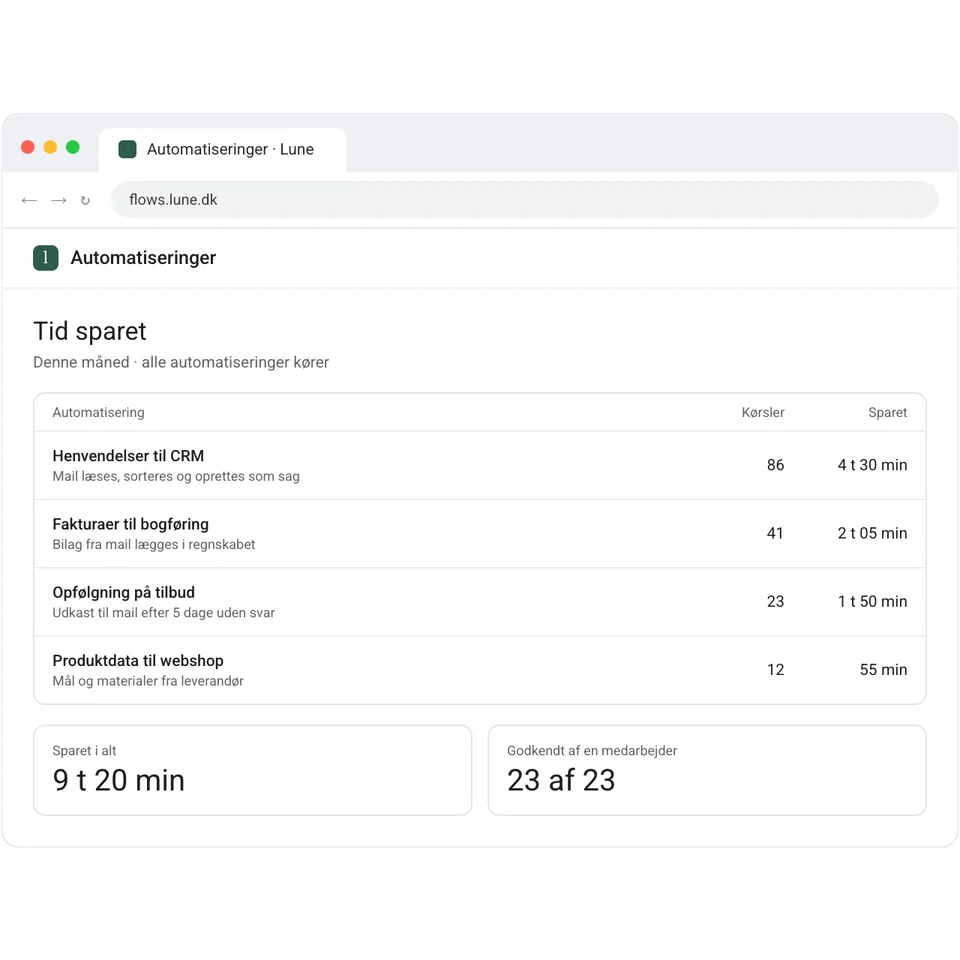Reload the page with the refresh icon
The image size is (960, 960).
pyautogui.click(x=85, y=200)
